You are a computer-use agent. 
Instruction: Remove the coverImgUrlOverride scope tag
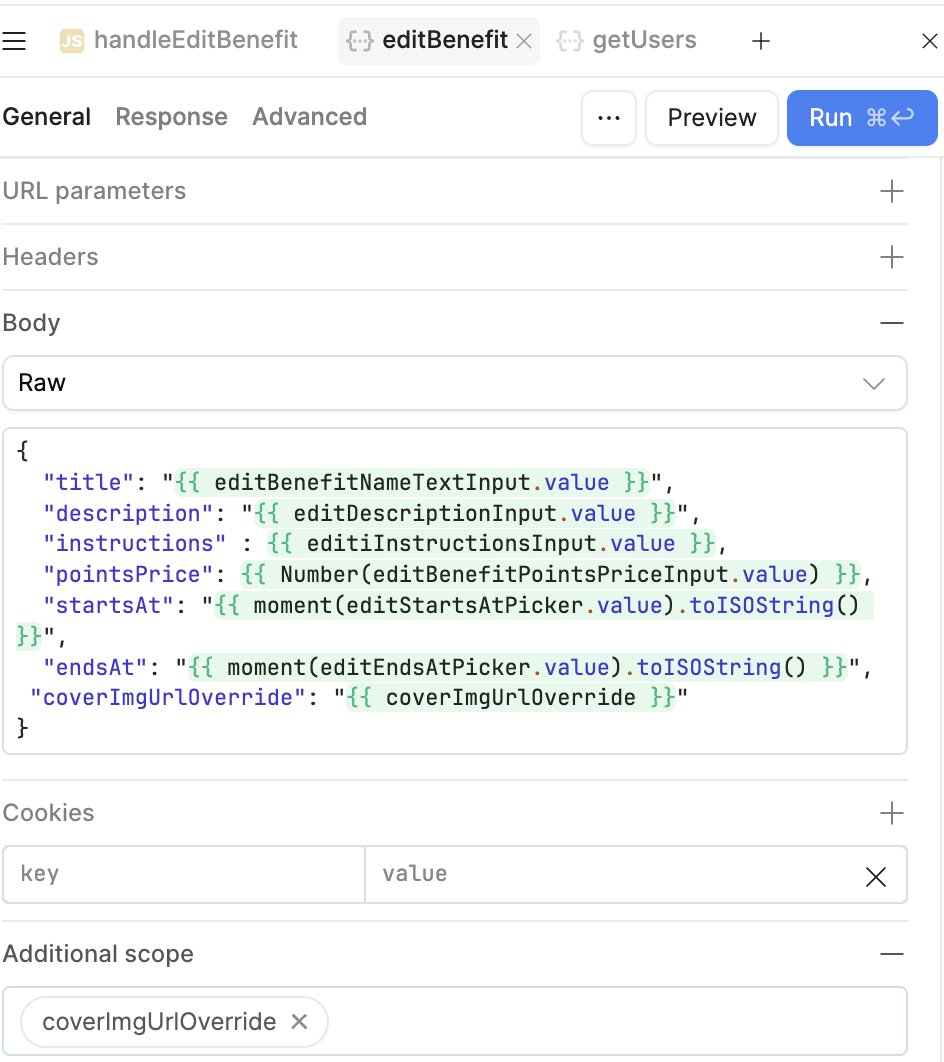298,1022
